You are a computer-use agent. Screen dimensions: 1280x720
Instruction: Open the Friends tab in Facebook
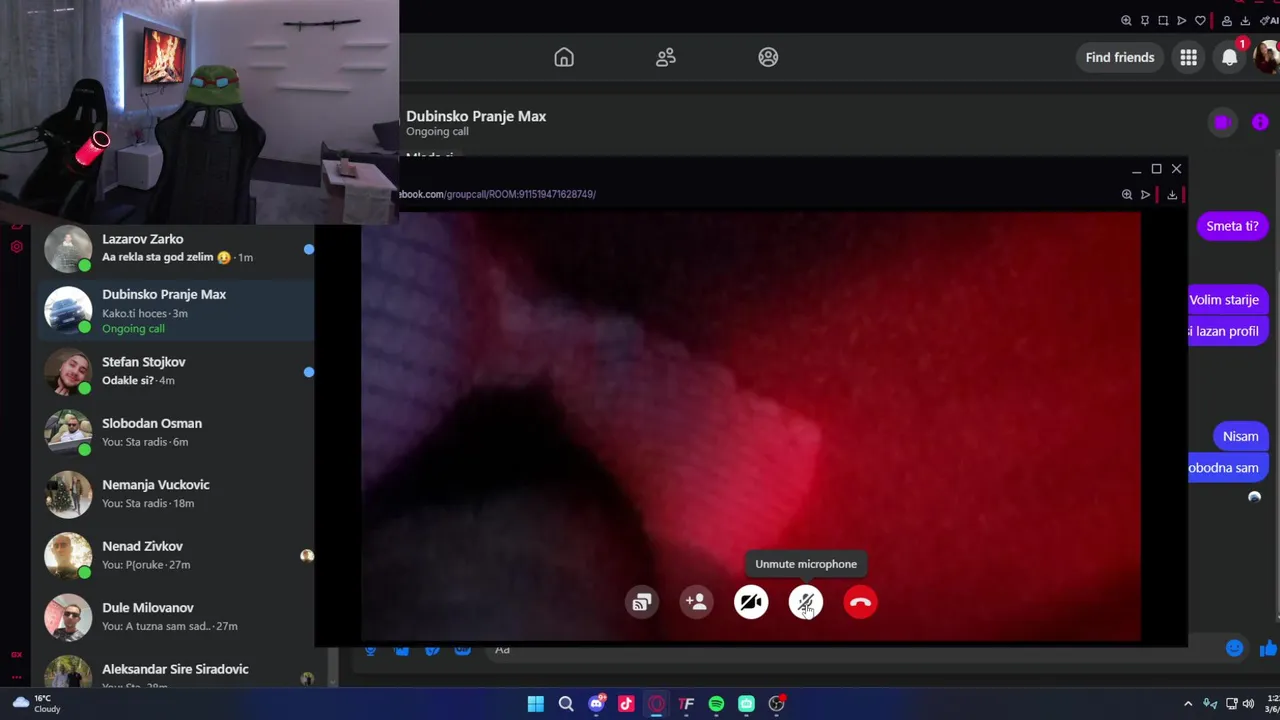click(666, 57)
